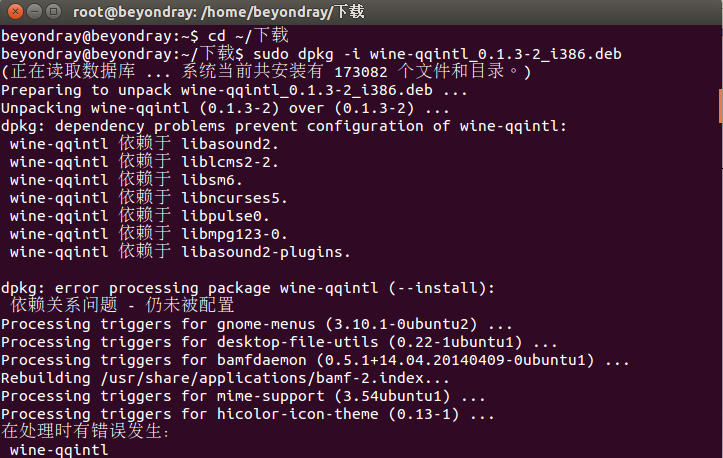Click the libsm6. dependency line
The height and width of the screenshot is (458, 723).
pos(126,180)
